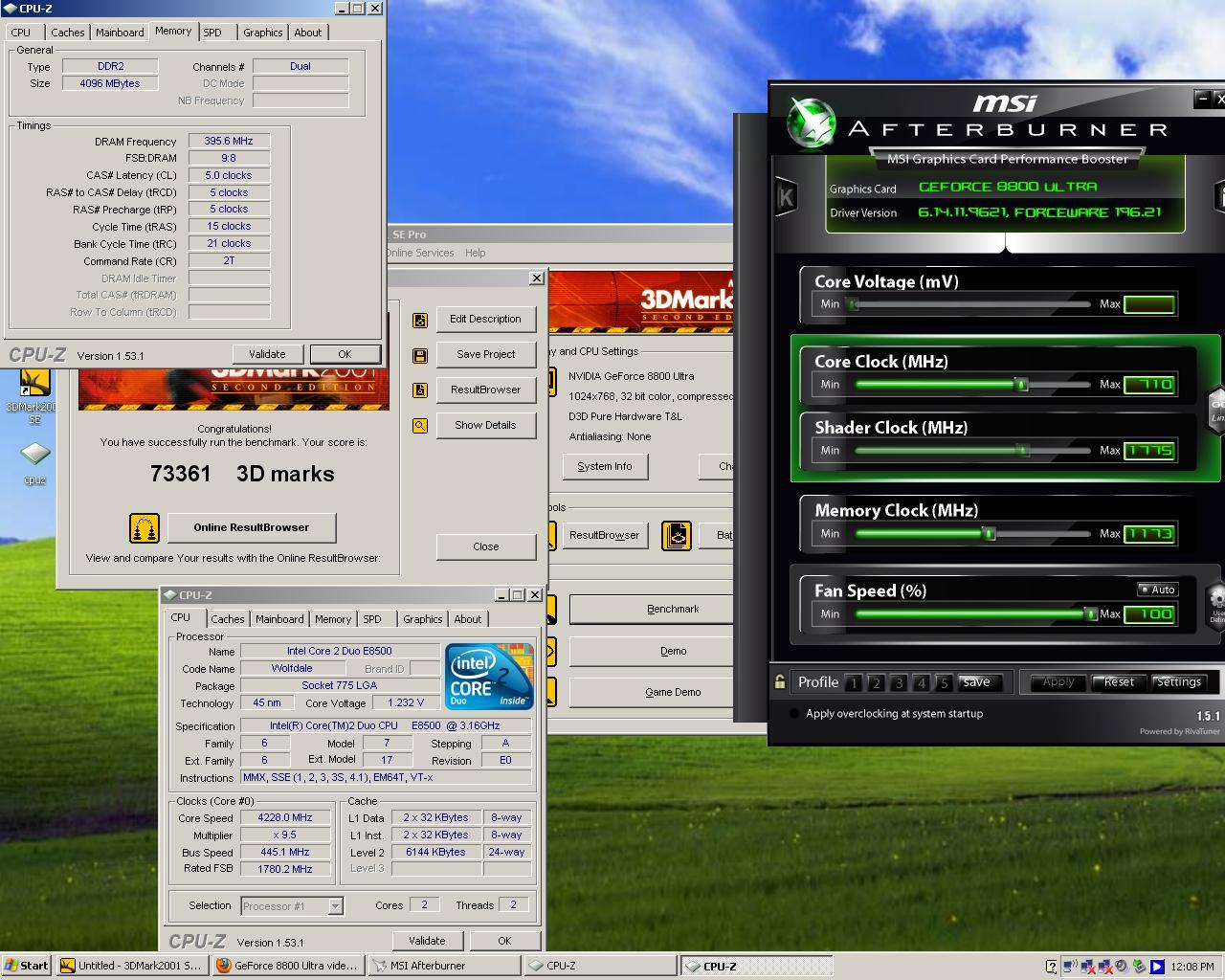The width and height of the screenshot is (1225, 980).
Task: Click the MSI Afterburner jet logo
Action: [811, 123]
